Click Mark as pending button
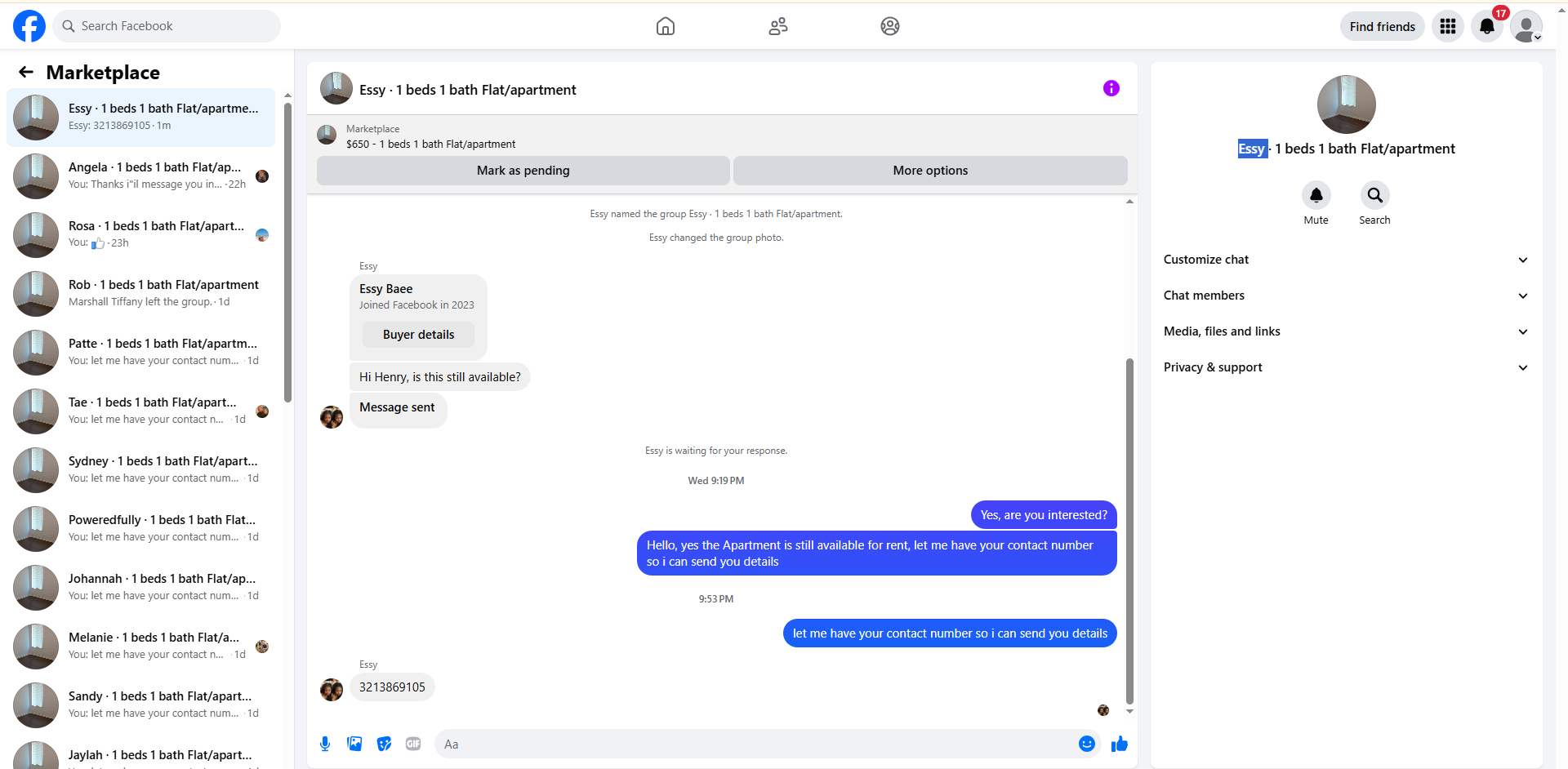1568x769 pixels. click(x=523, y=171)
